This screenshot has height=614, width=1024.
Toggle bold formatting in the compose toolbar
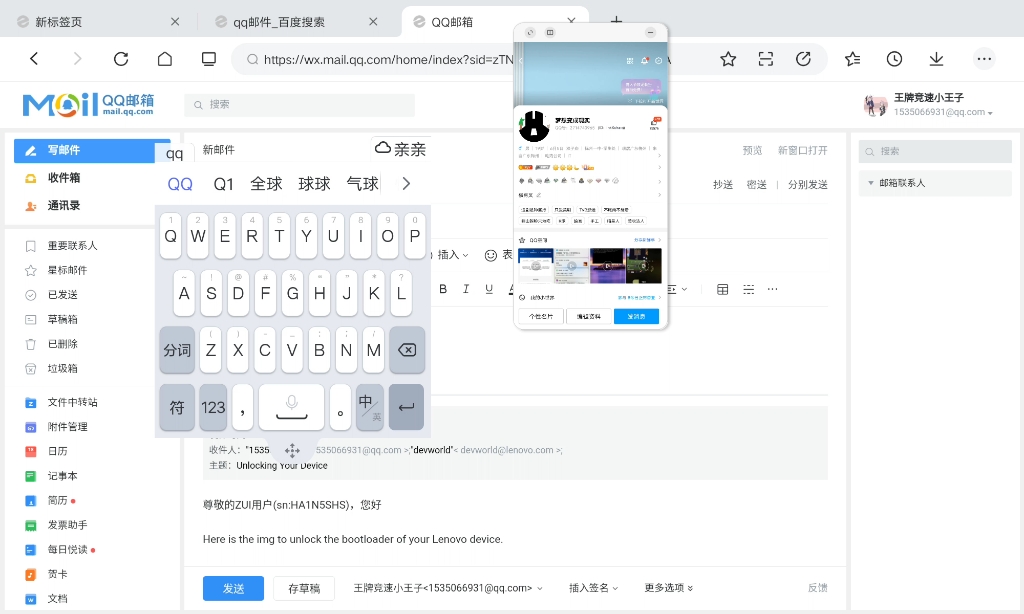[x=443, y=289]
